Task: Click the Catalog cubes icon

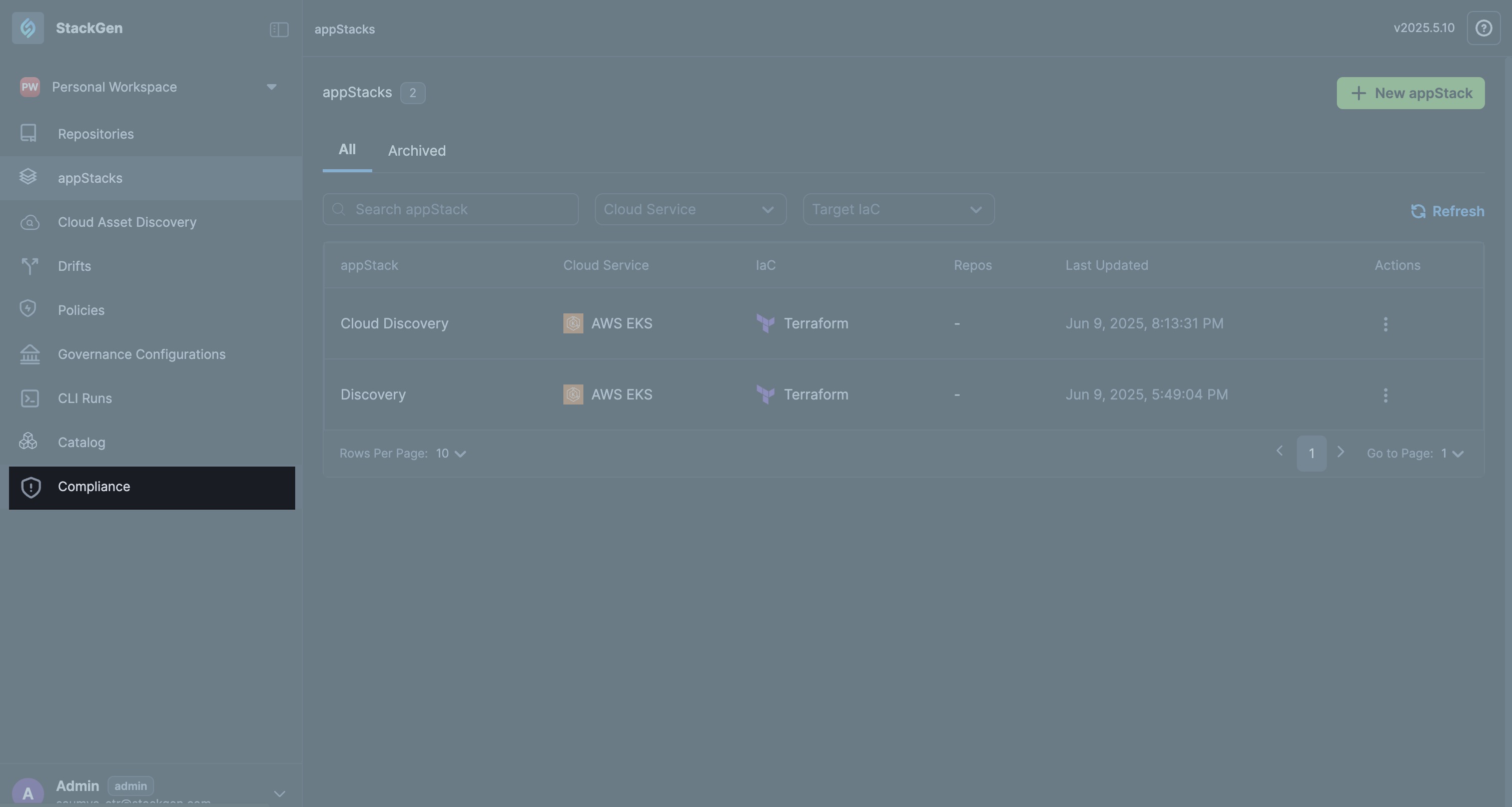Action: [28, 441]
